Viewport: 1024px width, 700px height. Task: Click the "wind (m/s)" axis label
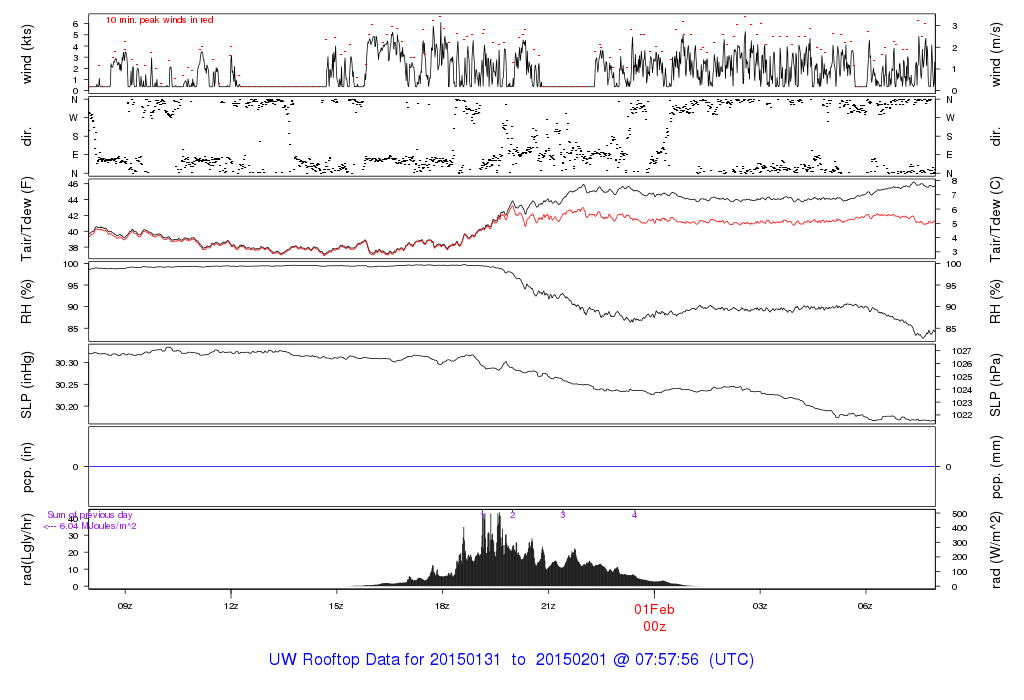tap(995, 55)
